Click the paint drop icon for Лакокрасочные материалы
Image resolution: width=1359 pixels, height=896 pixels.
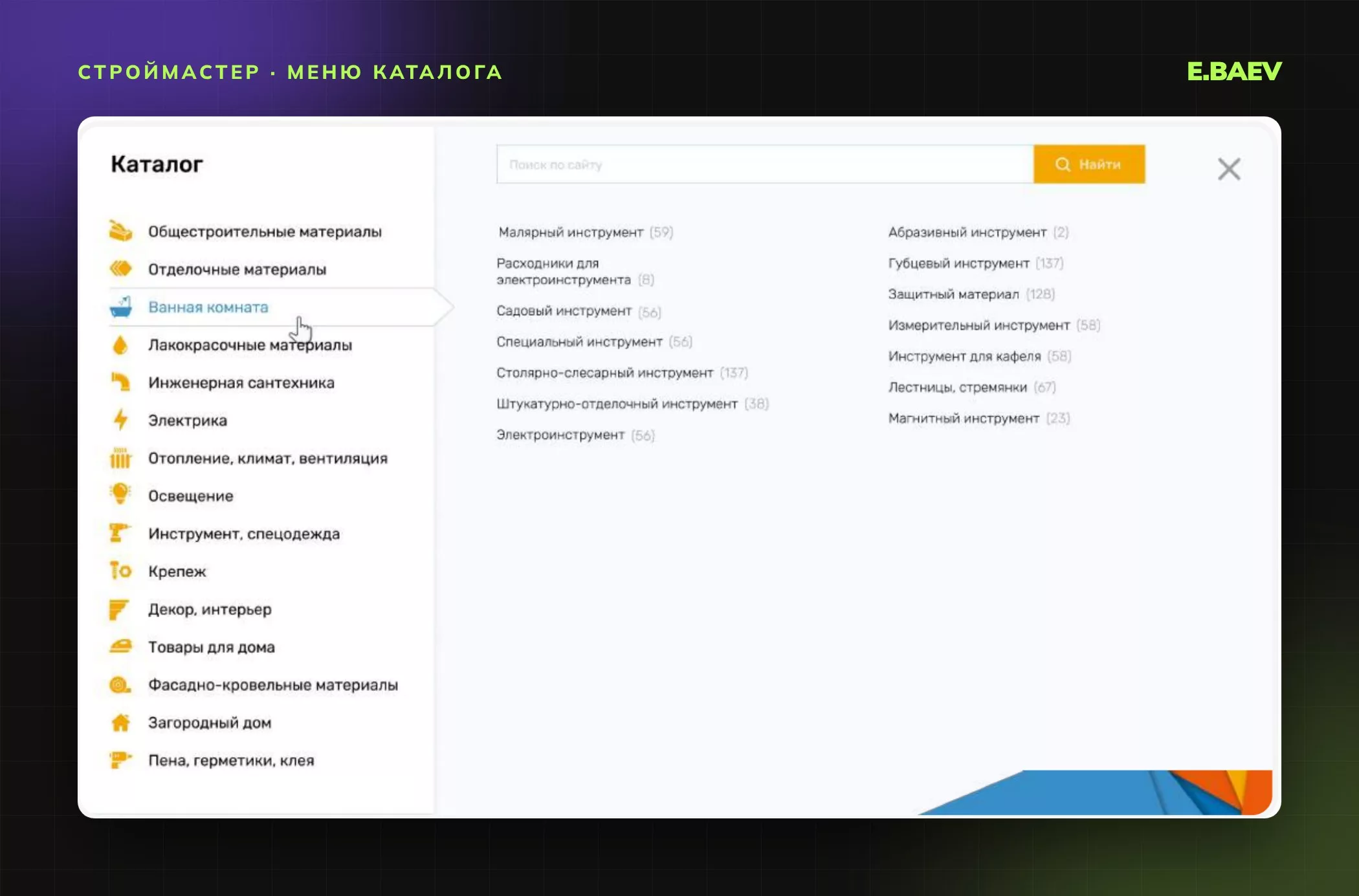[x=120, y=345]
